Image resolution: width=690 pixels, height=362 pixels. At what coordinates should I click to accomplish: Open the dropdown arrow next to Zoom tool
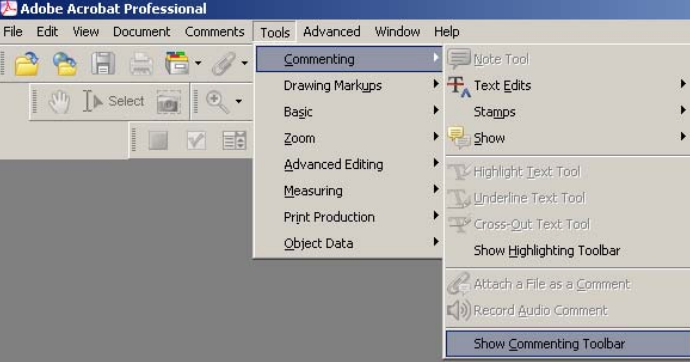pos(239,102)
